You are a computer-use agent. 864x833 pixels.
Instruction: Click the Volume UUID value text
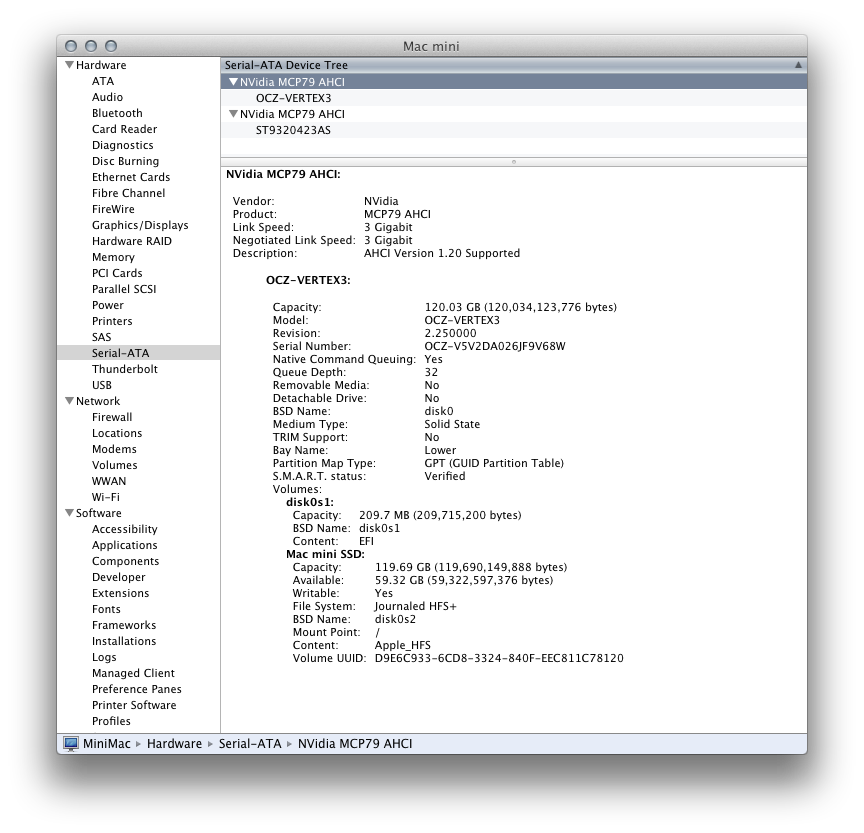[499, 658]
